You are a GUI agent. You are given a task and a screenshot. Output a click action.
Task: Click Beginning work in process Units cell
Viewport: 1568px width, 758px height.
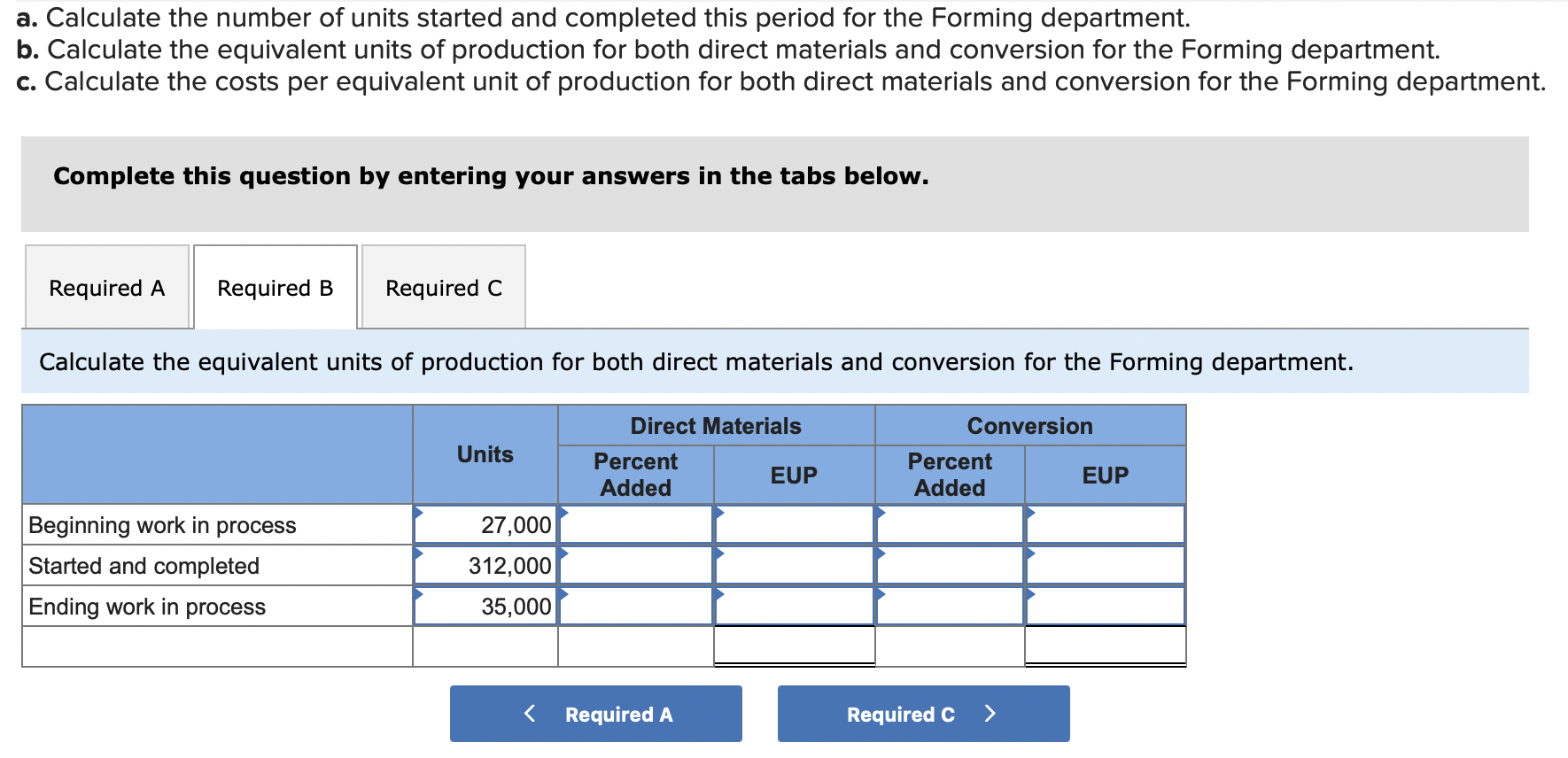click(485, 525)
